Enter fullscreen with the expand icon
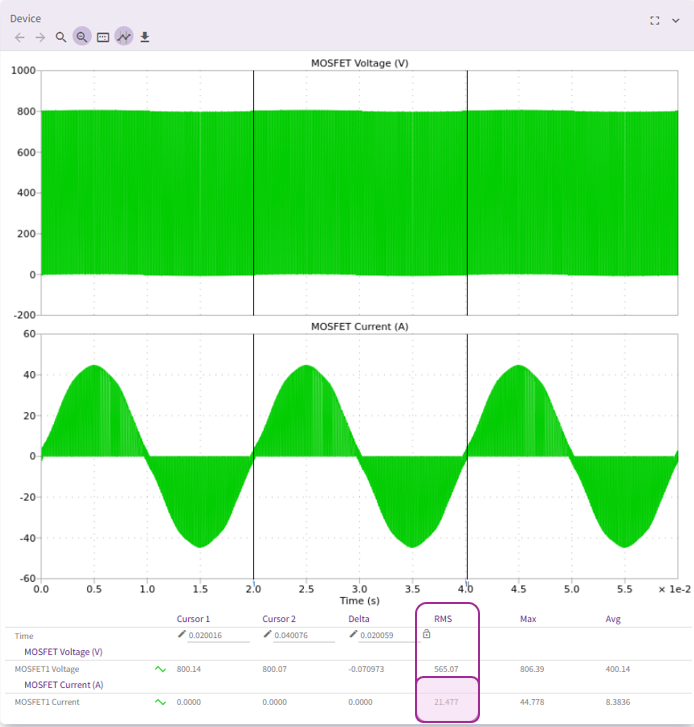Viewport: 694px width, 727px height. click(x=655, y=21)
